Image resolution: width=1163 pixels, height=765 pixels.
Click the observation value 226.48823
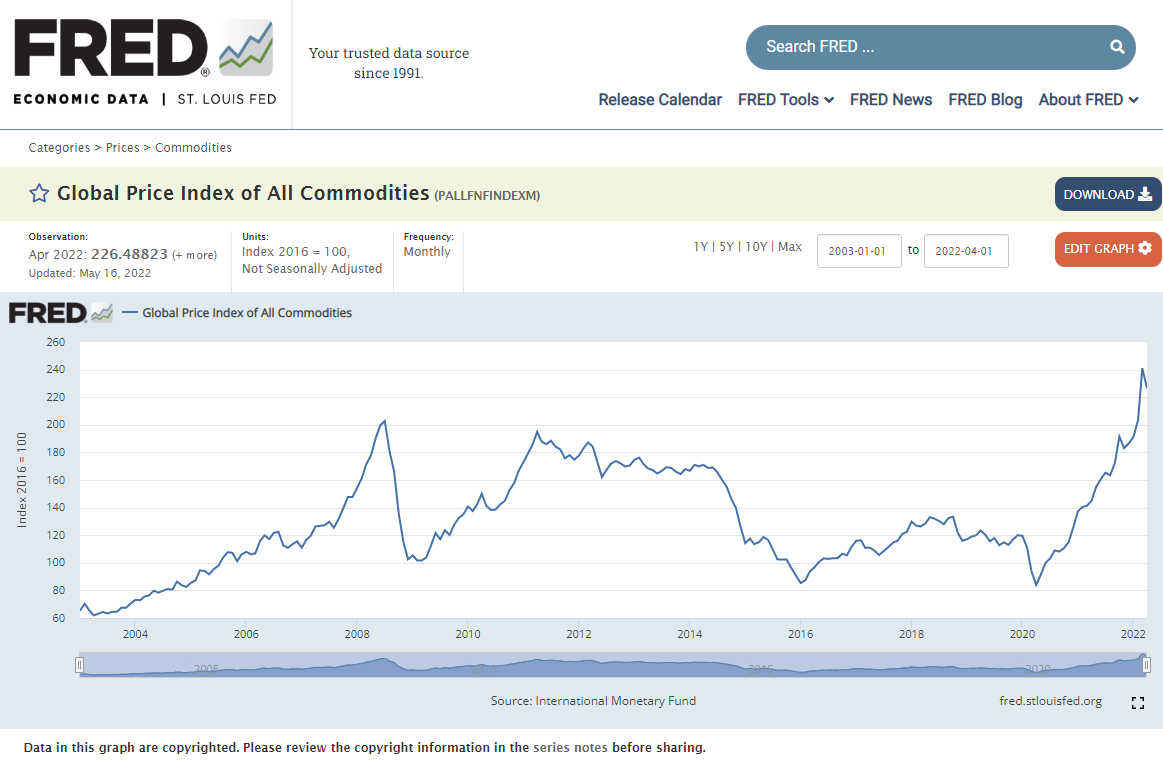[x=129, y=254]
